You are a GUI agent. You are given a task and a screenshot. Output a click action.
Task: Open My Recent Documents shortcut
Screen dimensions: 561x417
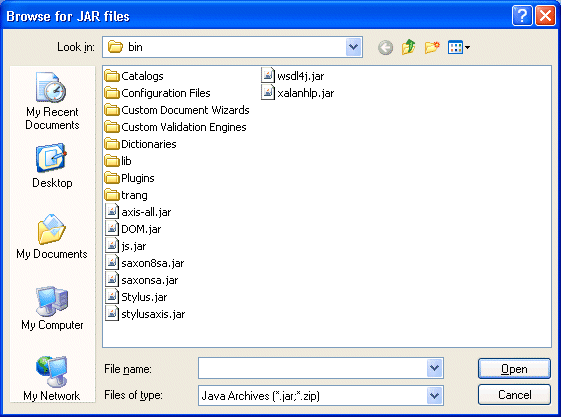(52, 101)
